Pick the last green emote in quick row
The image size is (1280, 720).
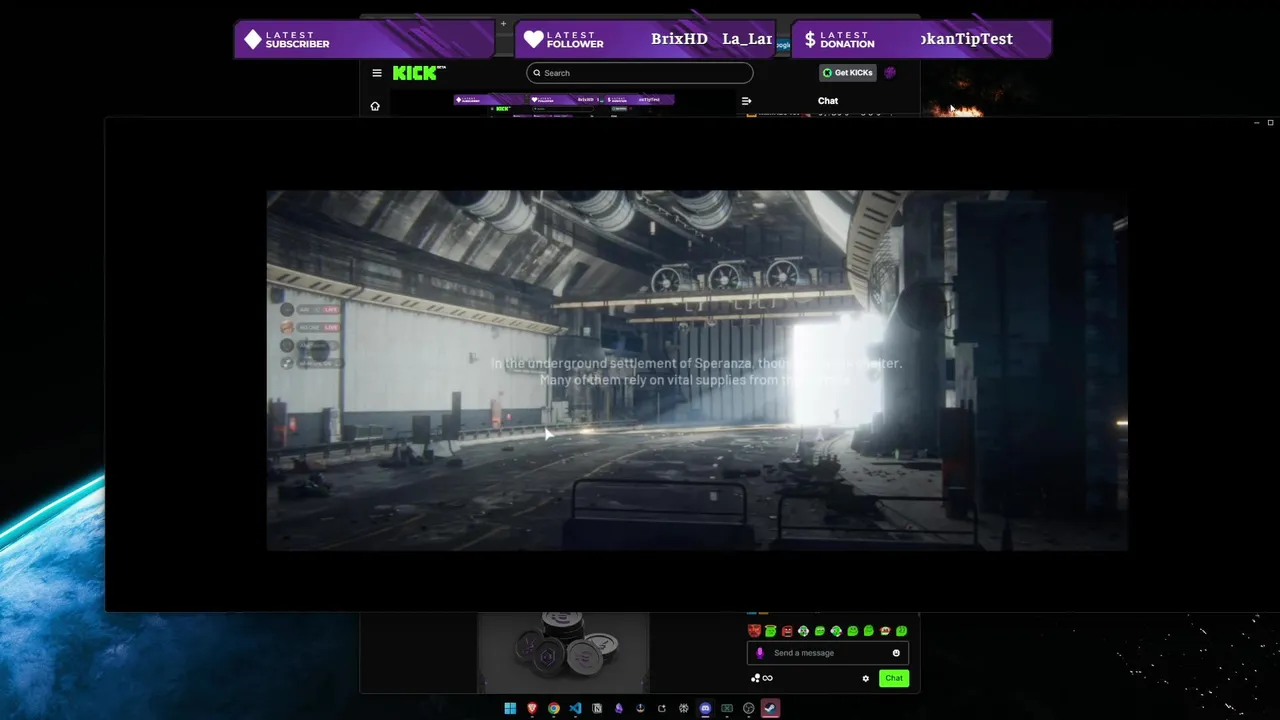(901, 631)
